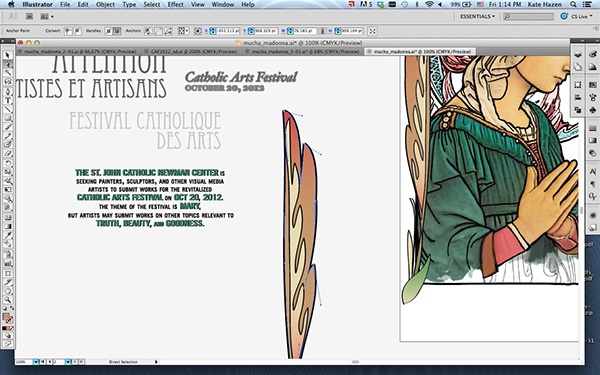Expand the Direct Selection status bar menu
This screenshot has width=600, height=375.
point(156,362)
